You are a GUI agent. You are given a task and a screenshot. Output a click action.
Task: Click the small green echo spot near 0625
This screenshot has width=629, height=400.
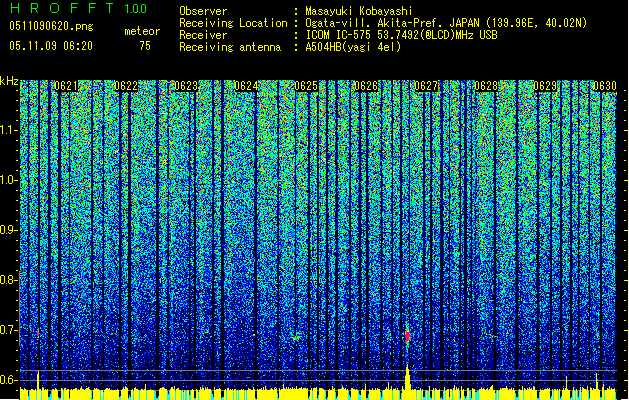[x=296, y=337]
